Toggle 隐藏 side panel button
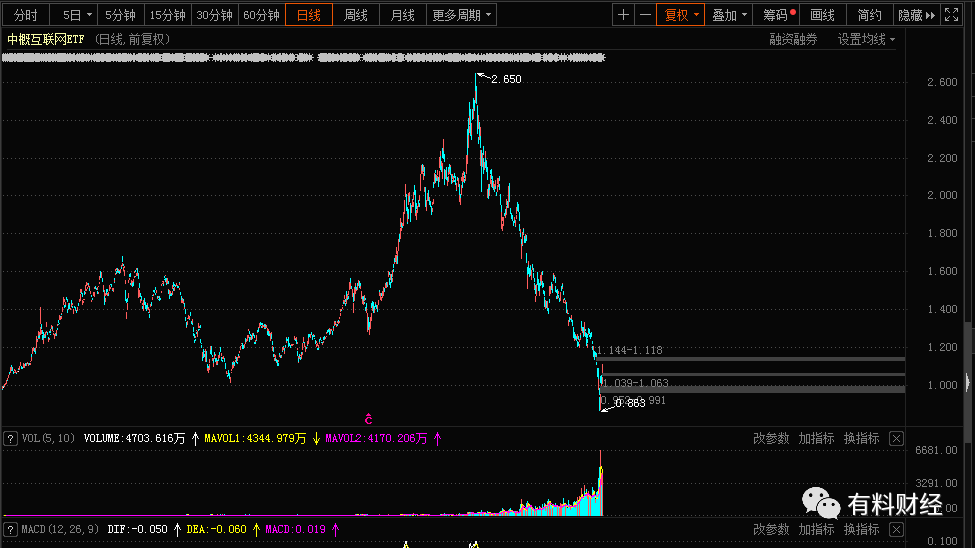 917,15
